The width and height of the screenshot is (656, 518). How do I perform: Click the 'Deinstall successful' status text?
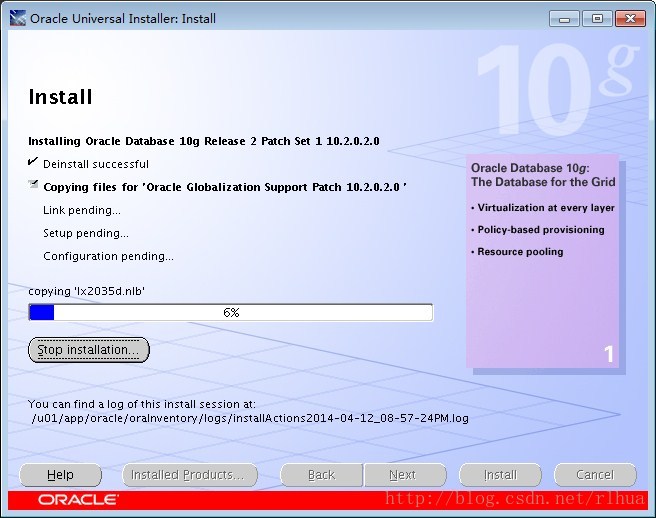coord(96,164)
